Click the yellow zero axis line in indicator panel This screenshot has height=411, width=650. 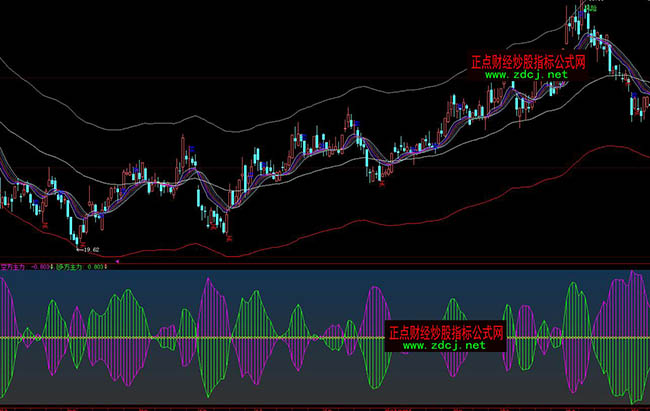[300, 339]
